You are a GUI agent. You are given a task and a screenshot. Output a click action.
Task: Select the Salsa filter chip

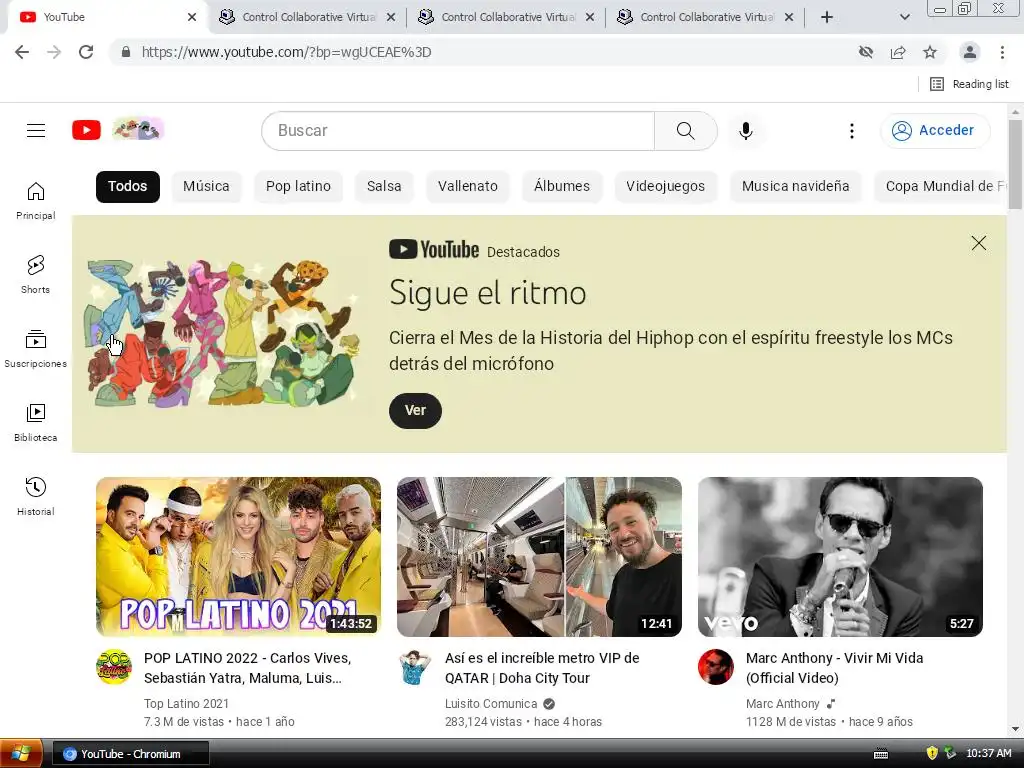(384, 186)
